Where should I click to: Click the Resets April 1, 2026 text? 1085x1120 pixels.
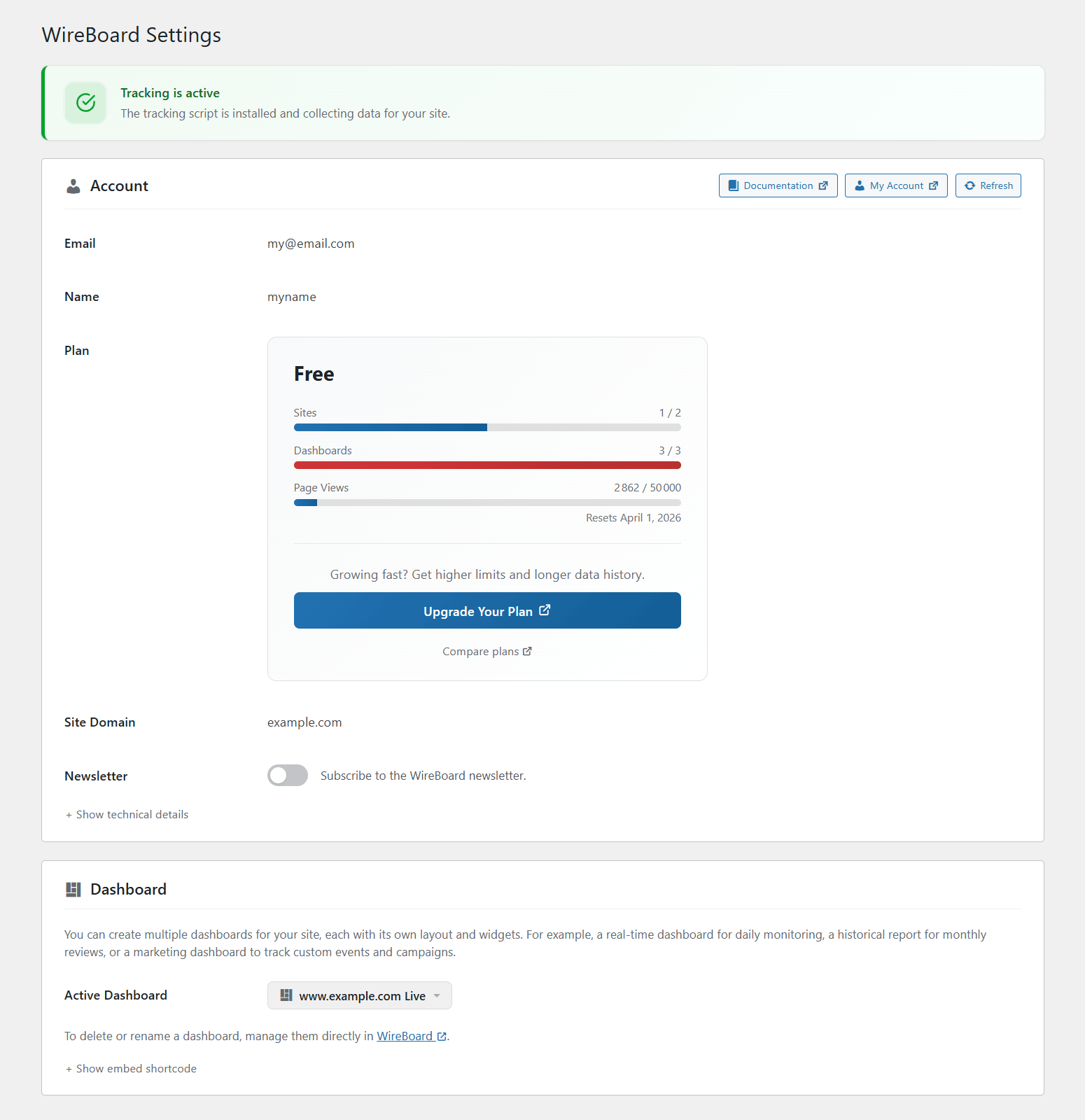click(x=633, y=518)
